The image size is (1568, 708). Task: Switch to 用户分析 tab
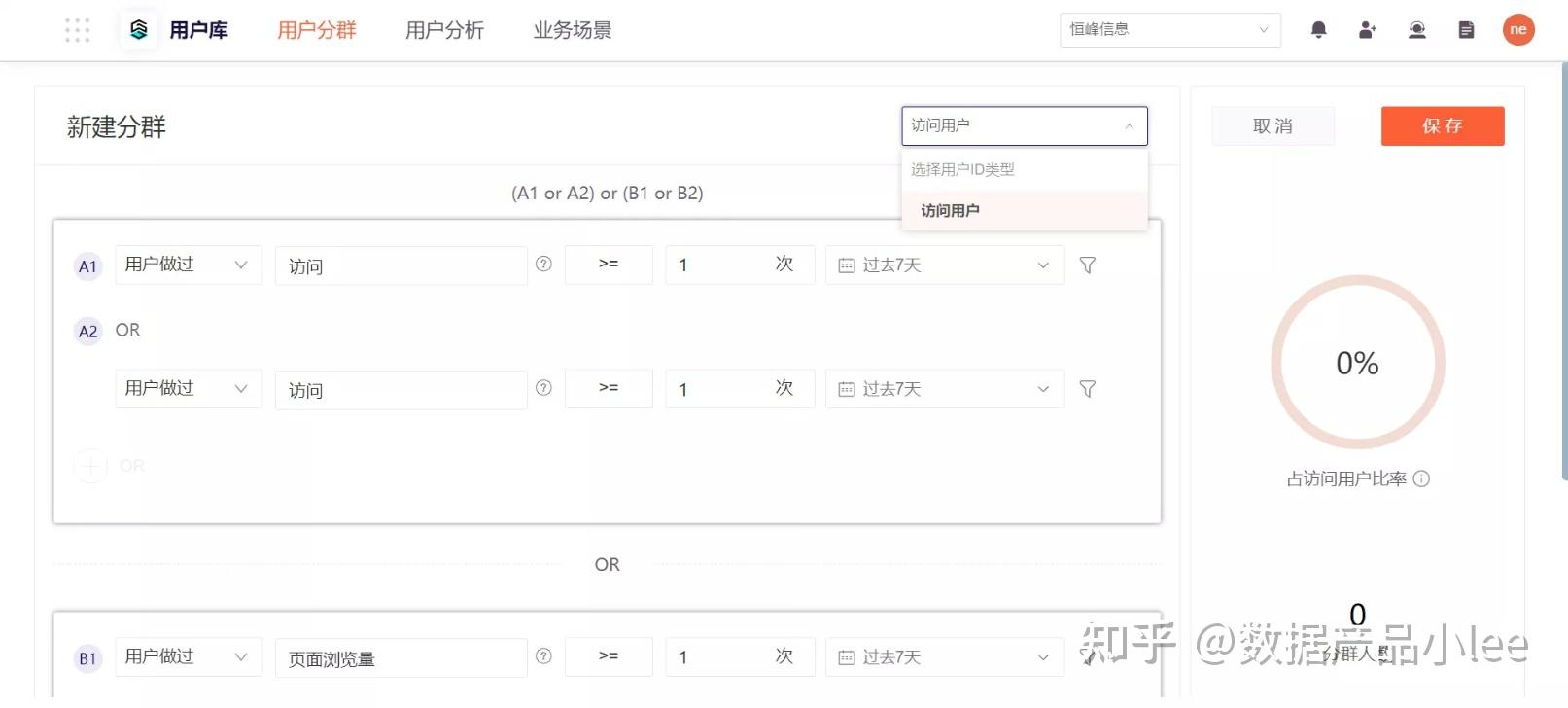pyautogui.click(x=444, y=30)
